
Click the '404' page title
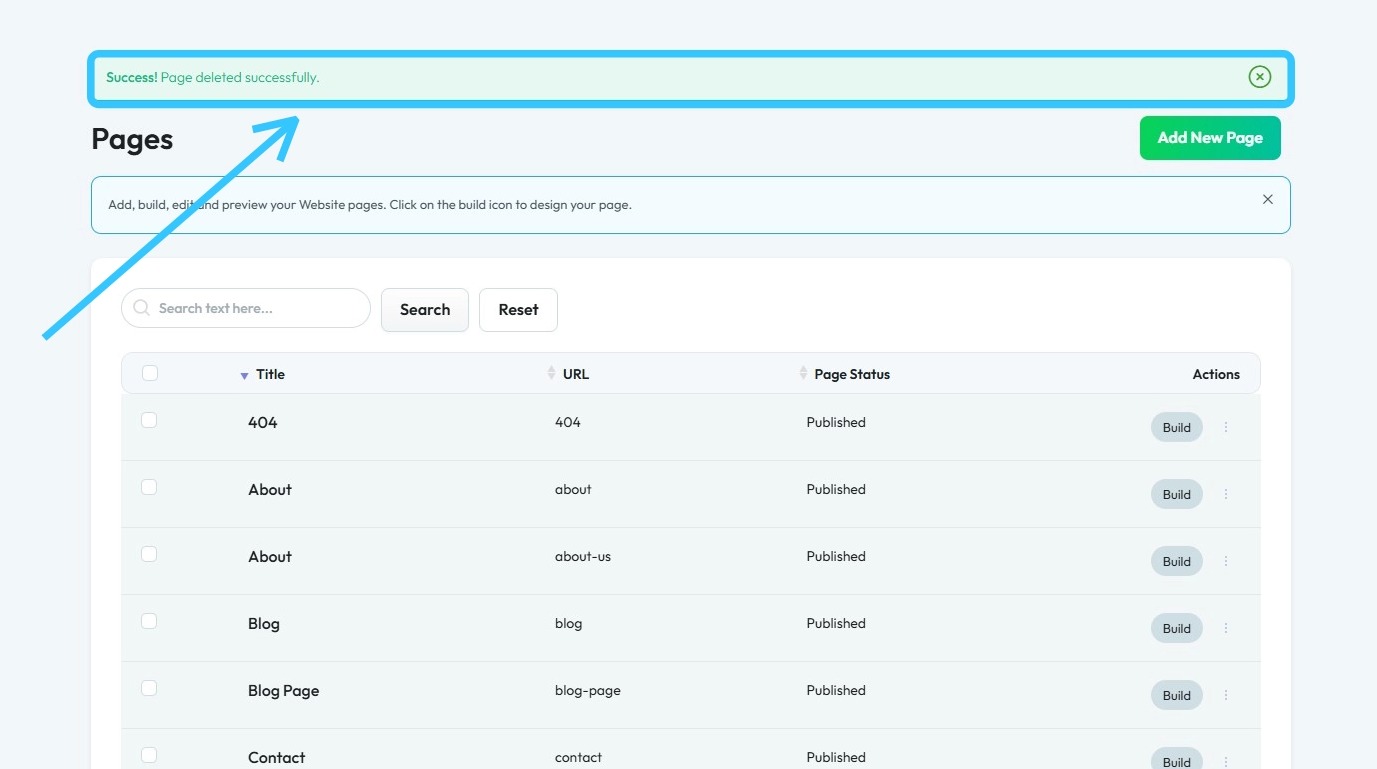pyautogui.click(x=263, y=422)
